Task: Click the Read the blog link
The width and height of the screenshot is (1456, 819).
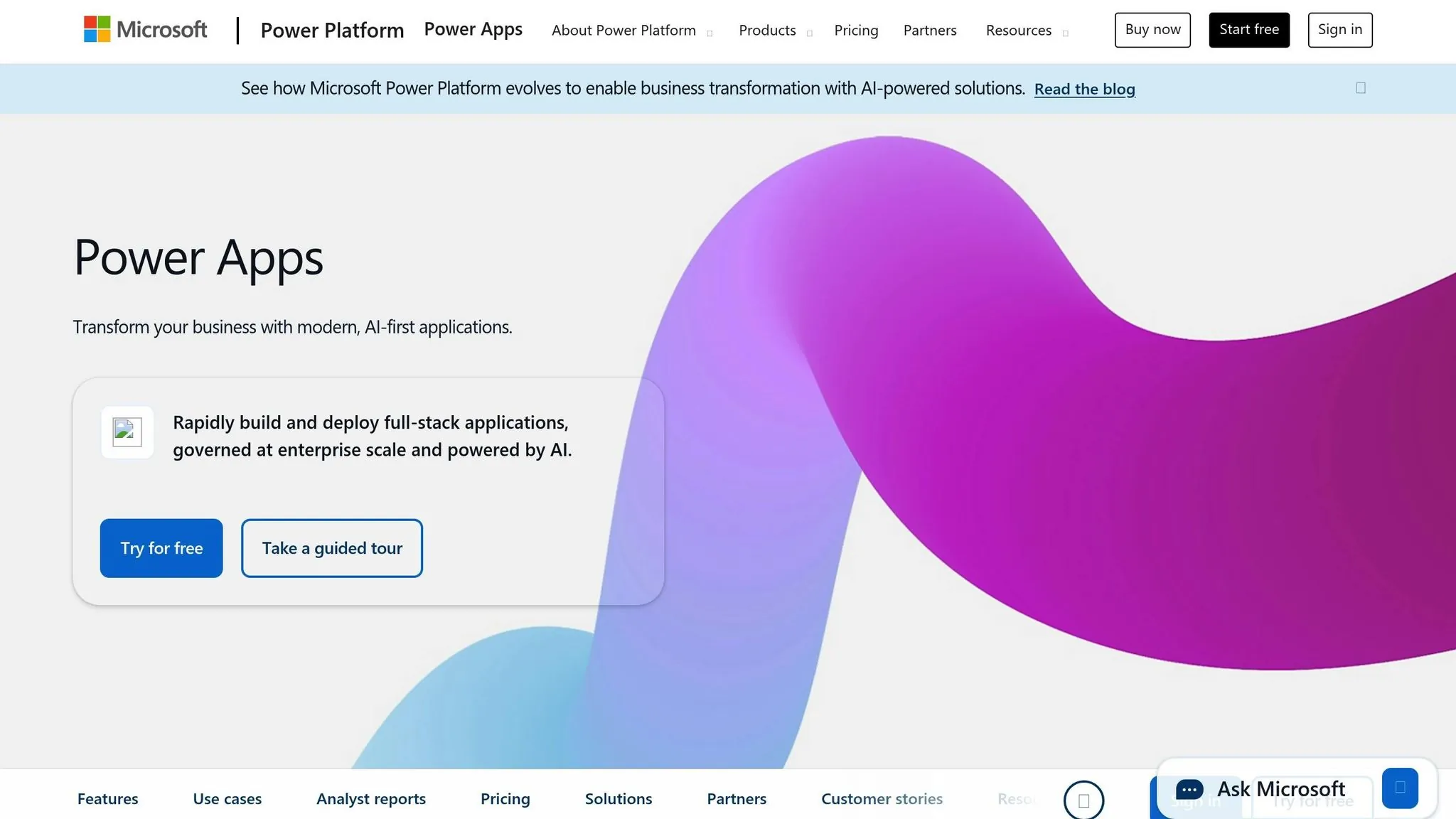Action: coord(1085,89)
